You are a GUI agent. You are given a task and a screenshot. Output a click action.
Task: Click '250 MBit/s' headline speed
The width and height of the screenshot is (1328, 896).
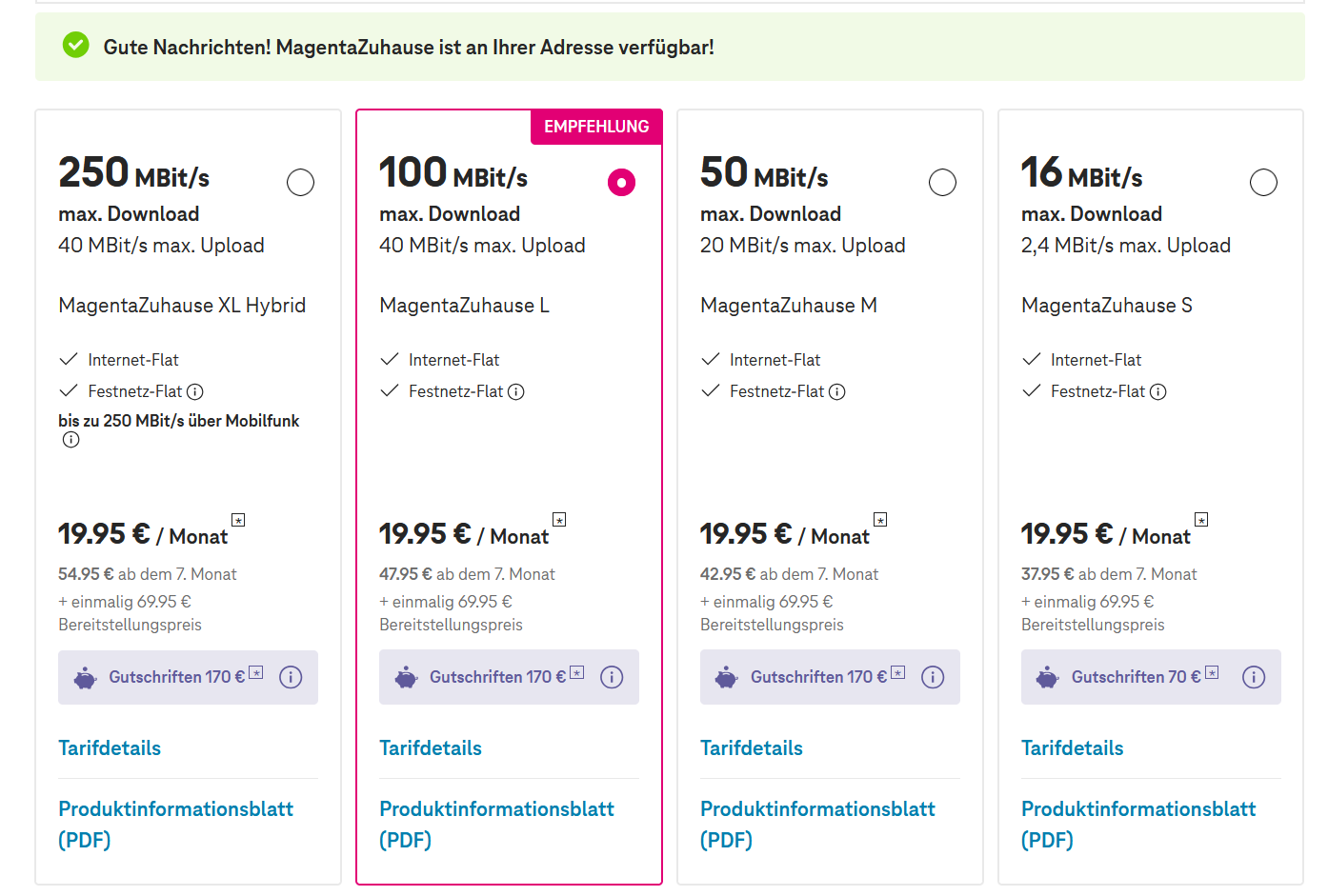134,173
